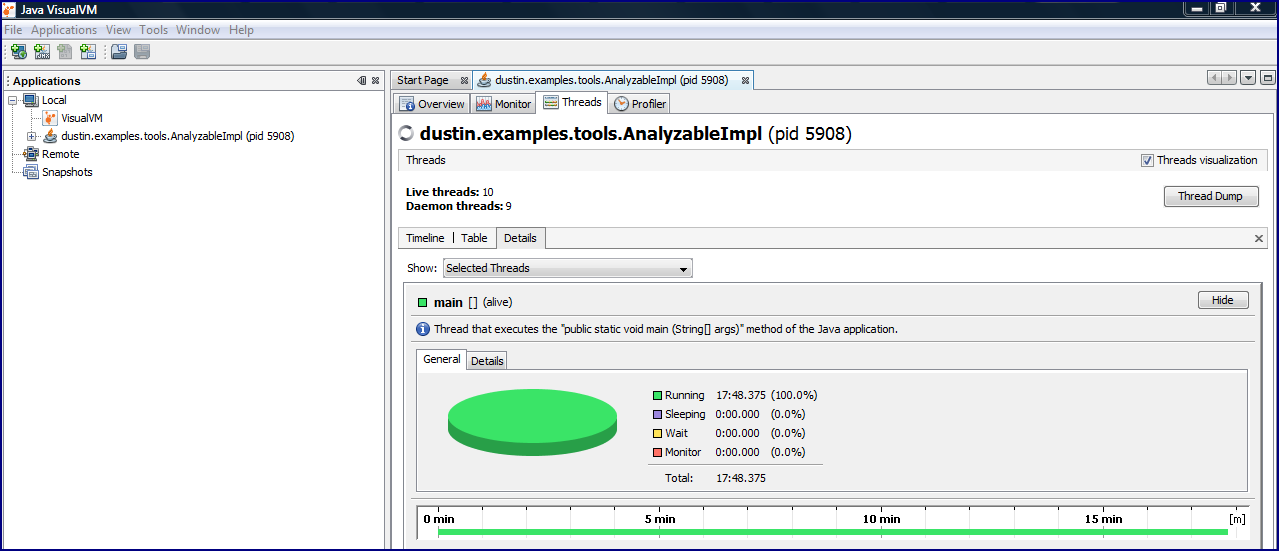This screenshot has height=551, width=1279.
Task: Click the green main thread state square
Action: click(423, 302)
